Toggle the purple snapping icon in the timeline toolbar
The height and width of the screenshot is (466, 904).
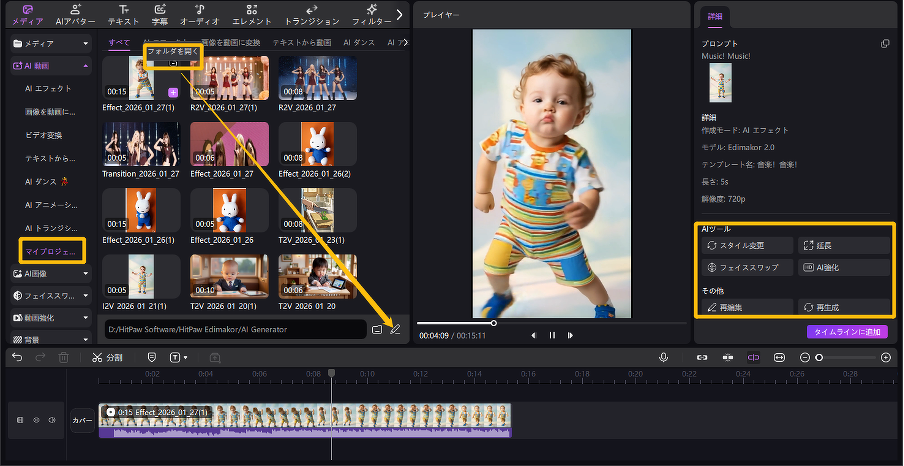click(753, 357)
